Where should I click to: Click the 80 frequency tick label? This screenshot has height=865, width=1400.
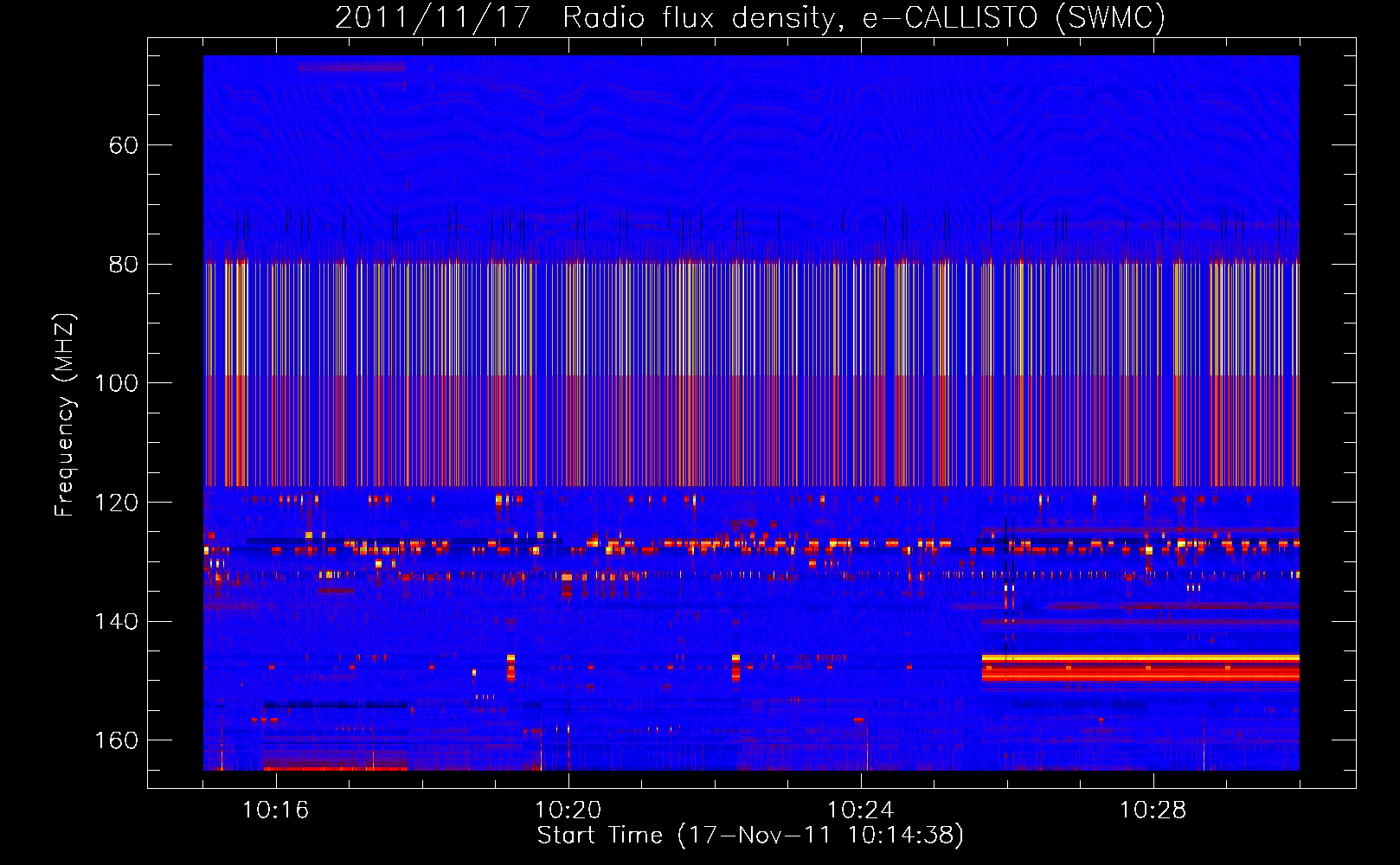[124, 264]
